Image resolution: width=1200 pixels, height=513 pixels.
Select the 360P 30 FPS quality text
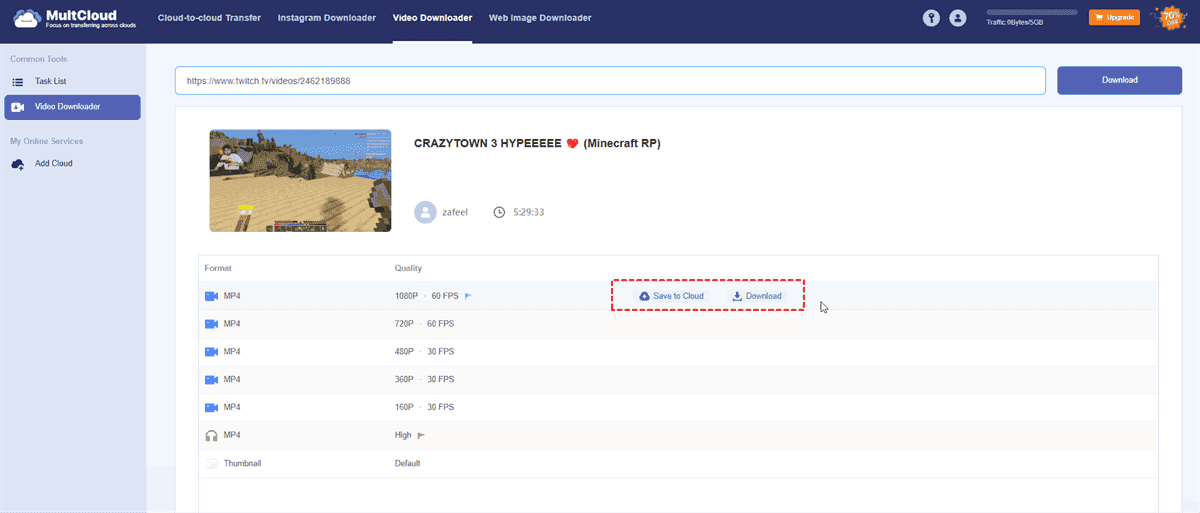pyautogui.click(x=425, y=380)
